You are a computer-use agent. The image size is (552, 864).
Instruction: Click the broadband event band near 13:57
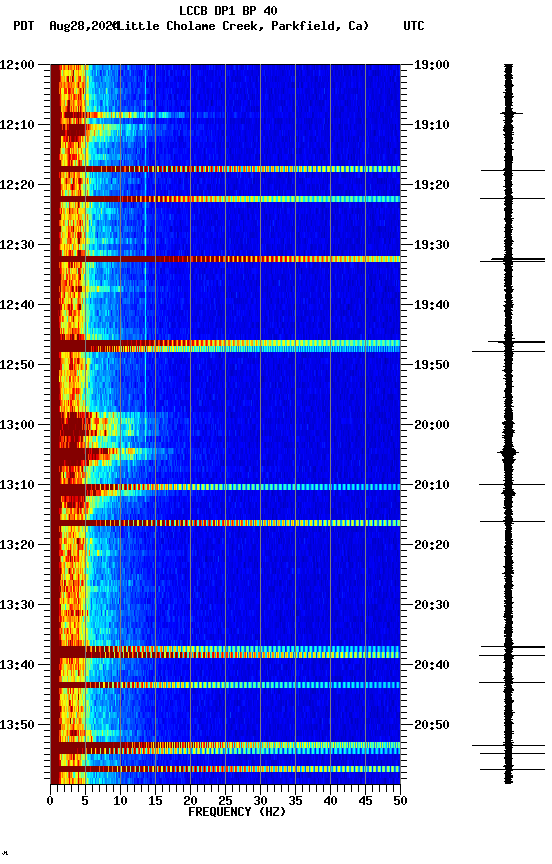[225, 769]
